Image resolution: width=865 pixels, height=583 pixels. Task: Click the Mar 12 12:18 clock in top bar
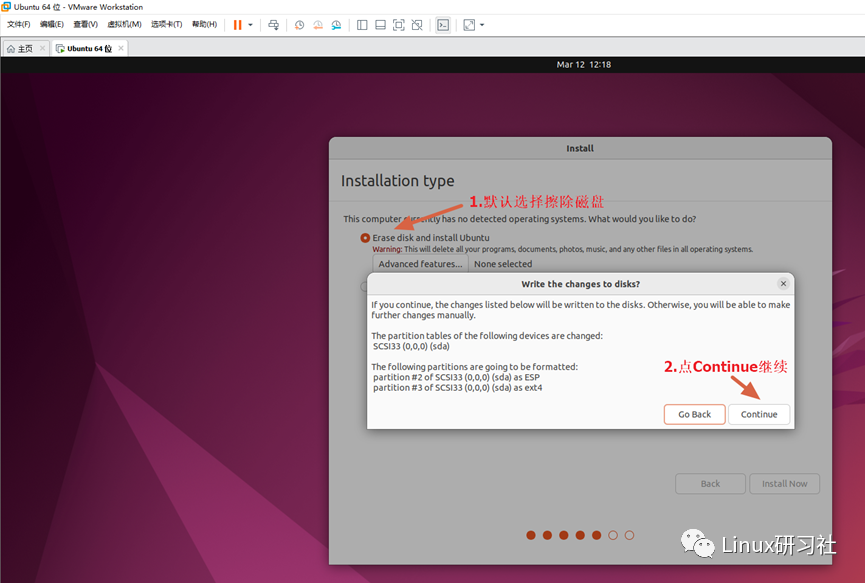click(583, 65)
